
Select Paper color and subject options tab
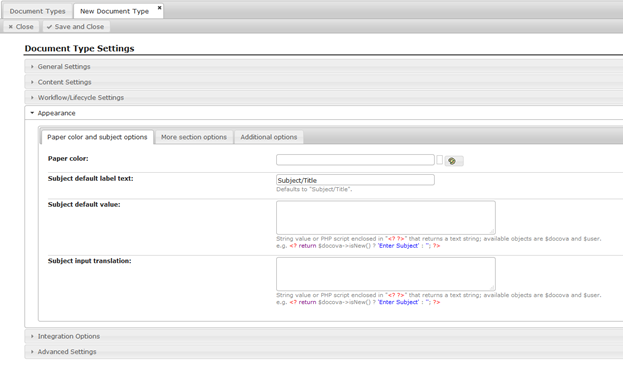(97, 137)
